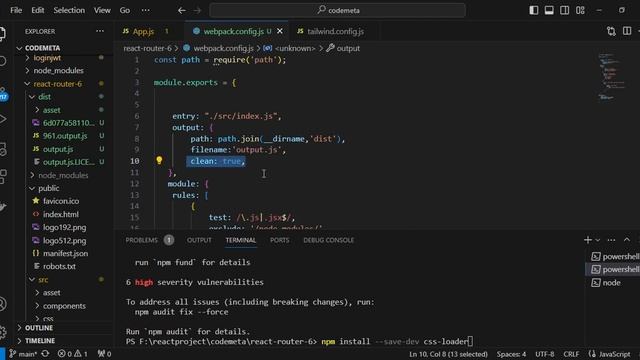Open customize layout icon
Image resolution: width=640 pixels, height=360 pixels.
pos(580,10)
